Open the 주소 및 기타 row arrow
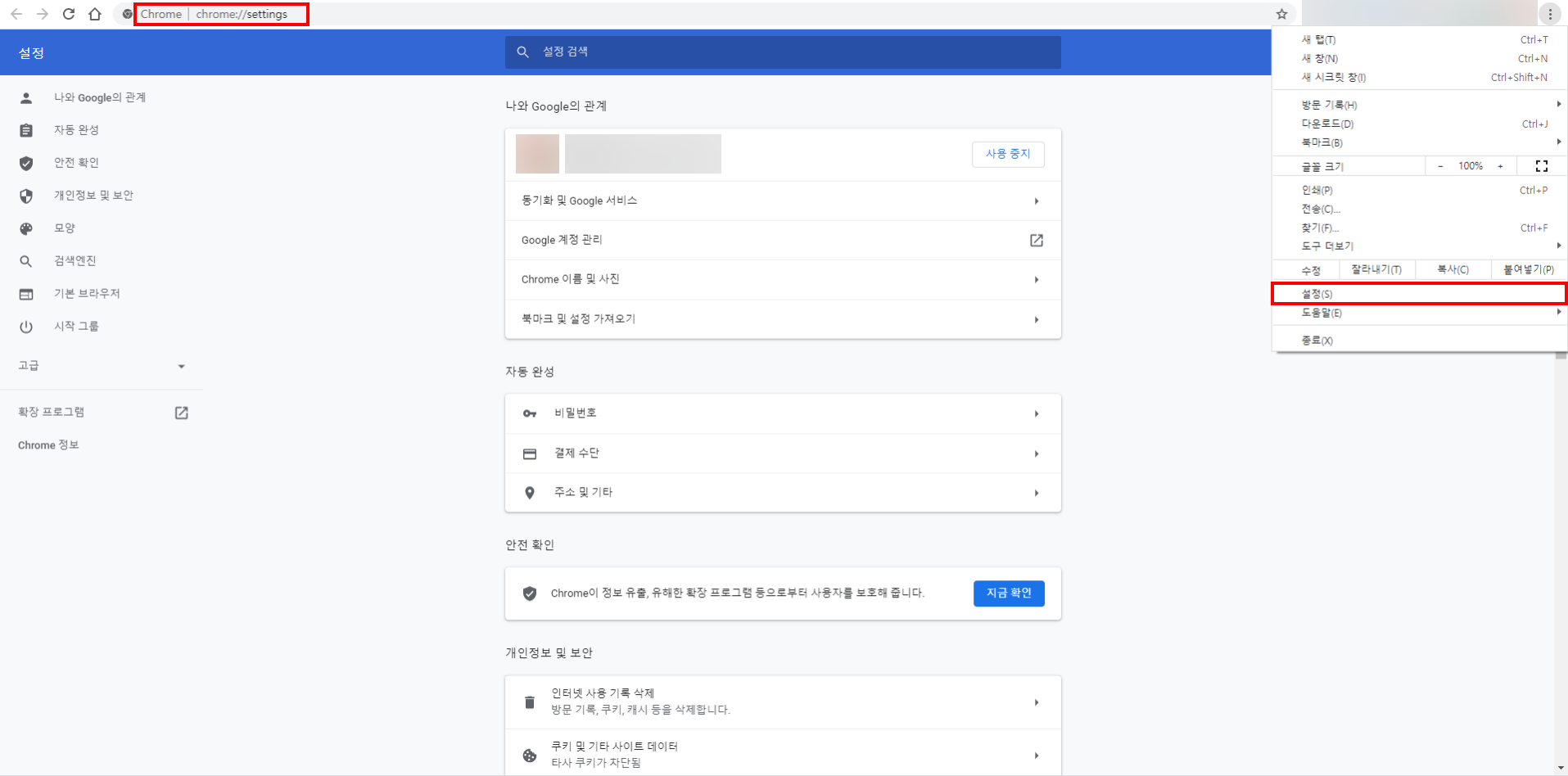Viewport: 1568px width, 776px height. 1037,493
